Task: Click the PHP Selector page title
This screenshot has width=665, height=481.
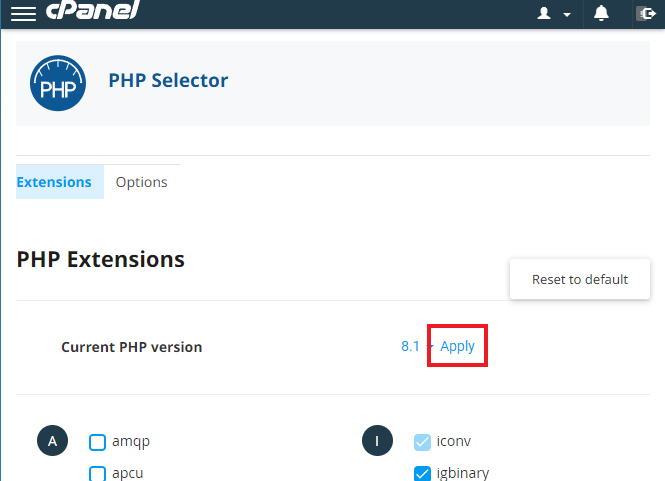Action: click(168, 80)
